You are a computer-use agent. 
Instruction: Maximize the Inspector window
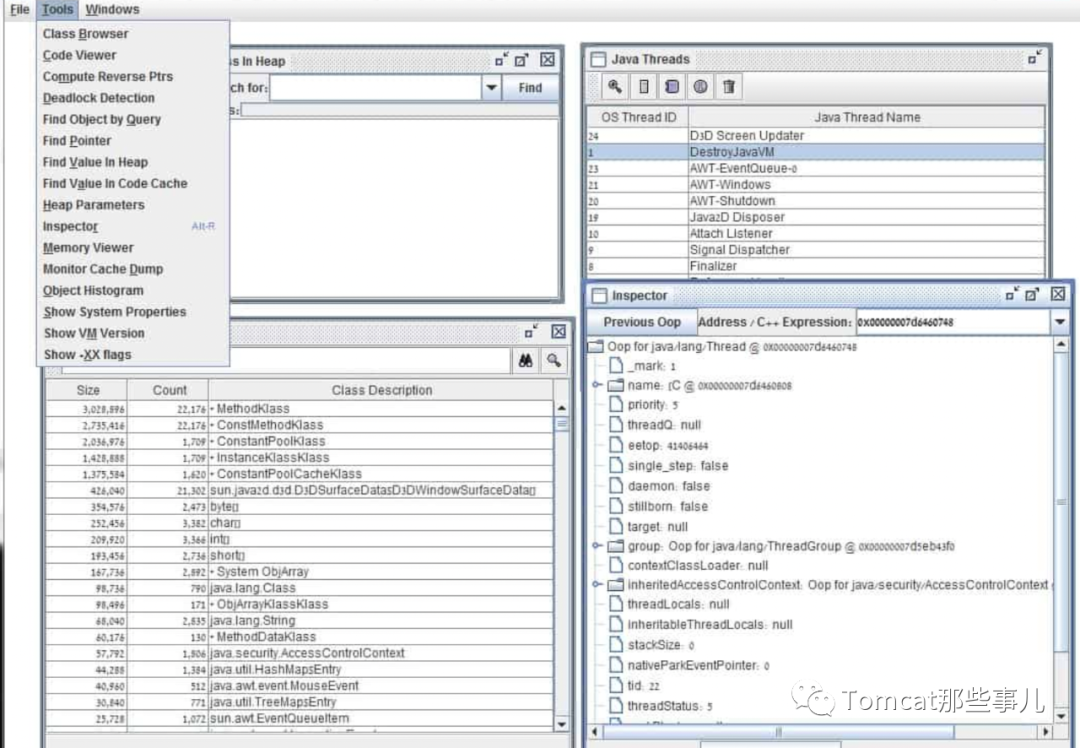point(1031,295)
